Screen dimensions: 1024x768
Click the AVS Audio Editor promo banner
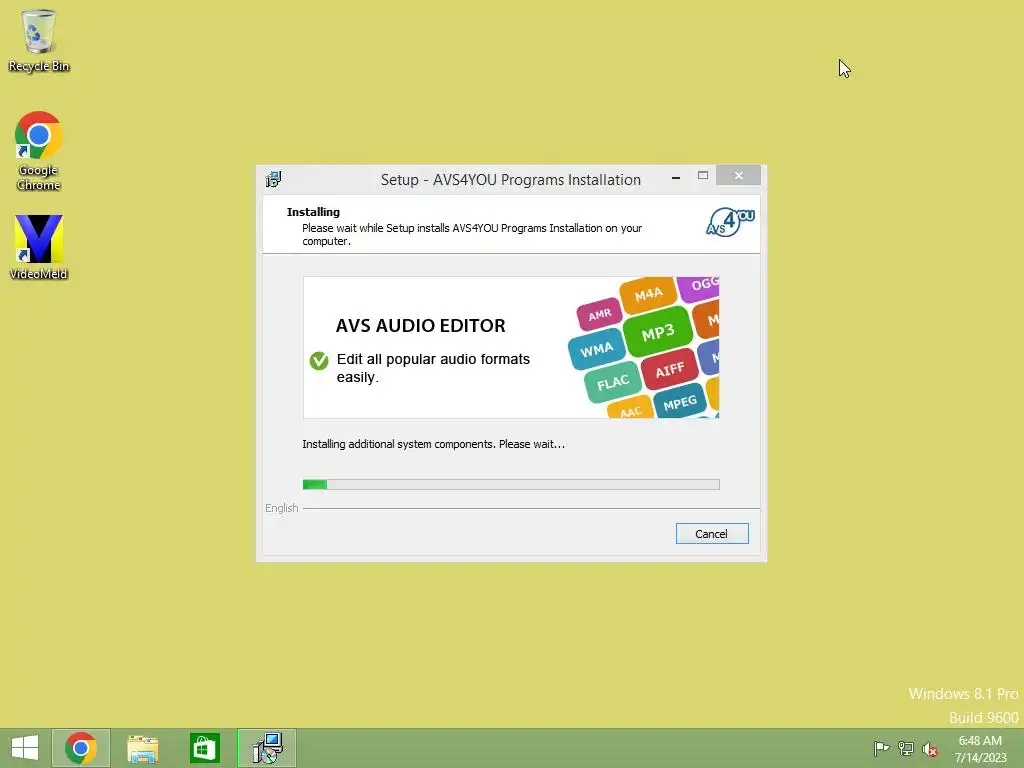[511, 347]
